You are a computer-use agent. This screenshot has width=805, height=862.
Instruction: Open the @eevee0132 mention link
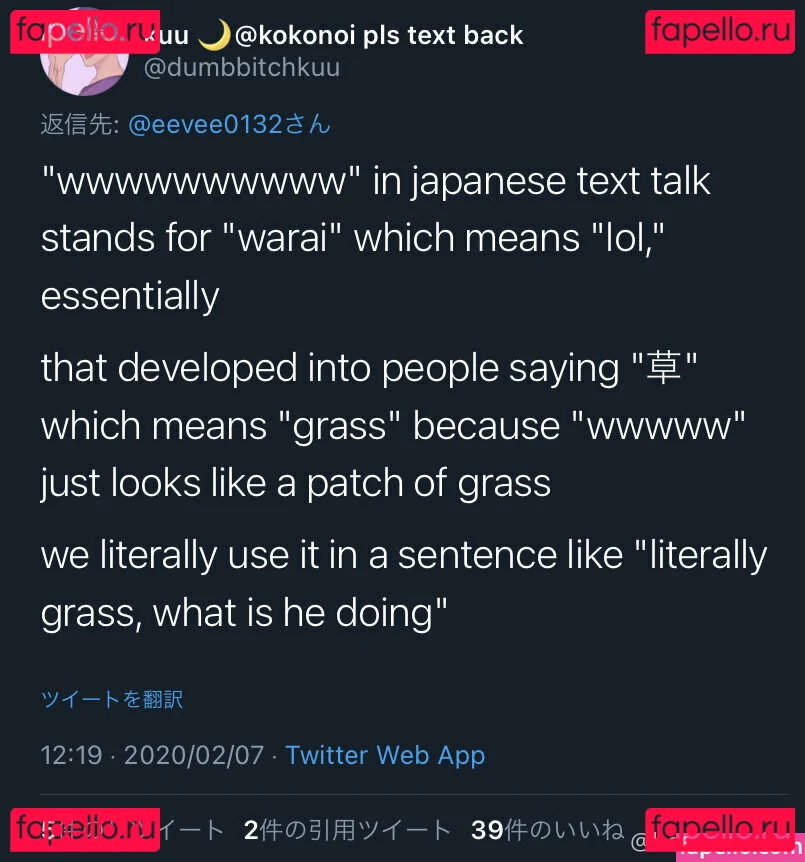pyautogui.click(x=229, y=124)
